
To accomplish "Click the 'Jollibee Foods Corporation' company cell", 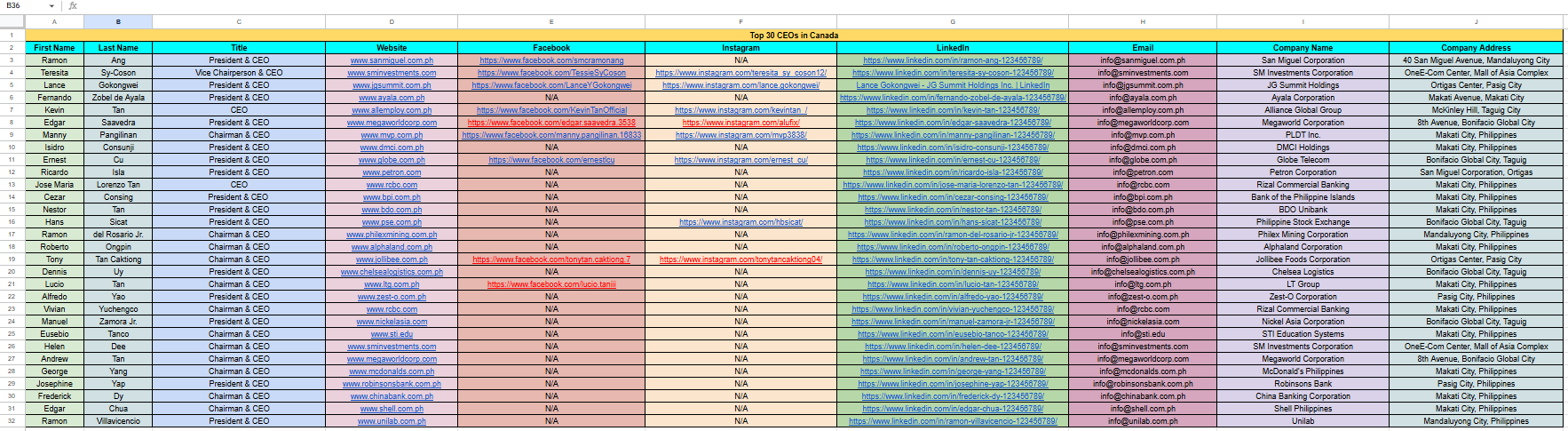I will (x=1303, y=259).
